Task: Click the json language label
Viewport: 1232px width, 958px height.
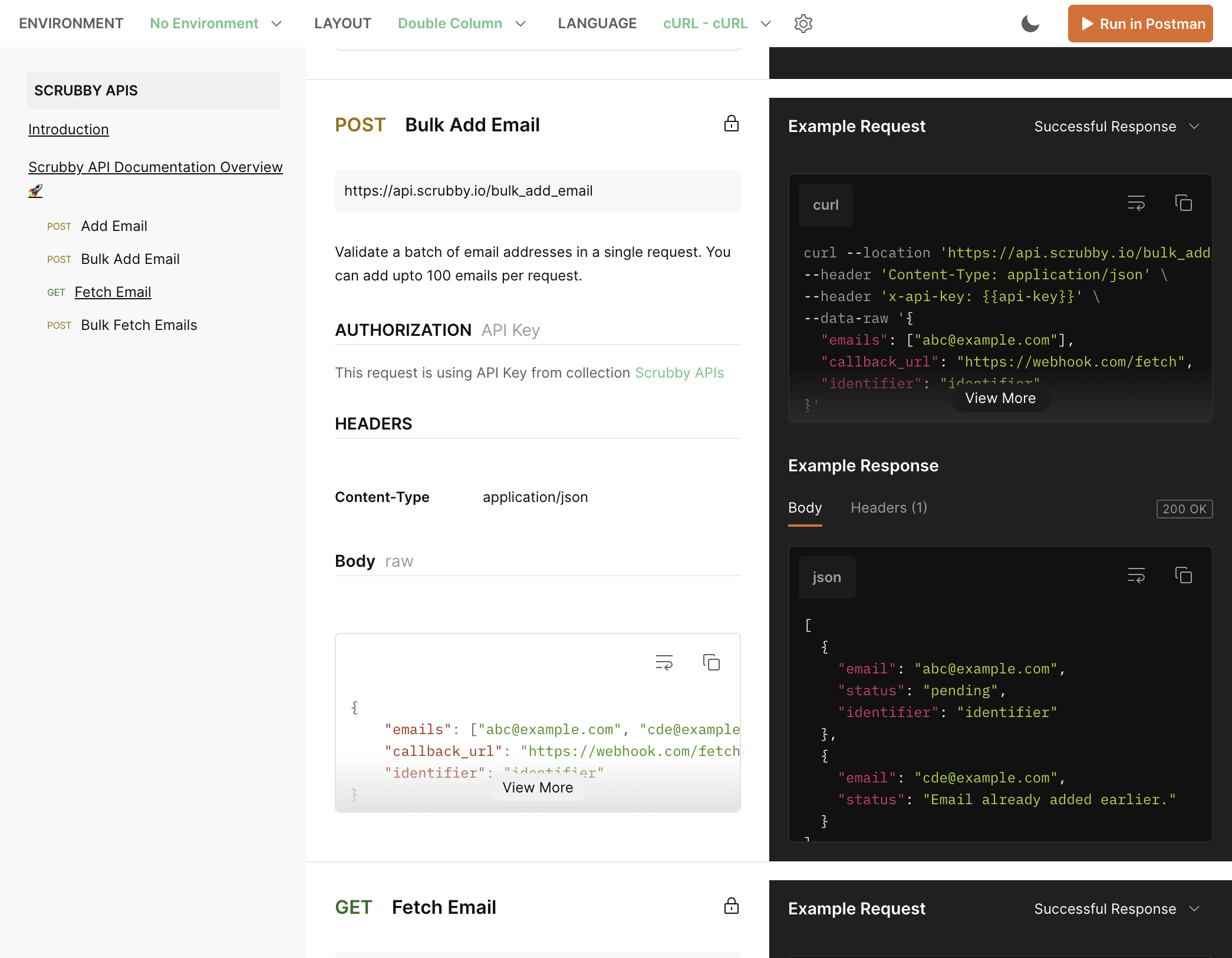Action: 826,577
